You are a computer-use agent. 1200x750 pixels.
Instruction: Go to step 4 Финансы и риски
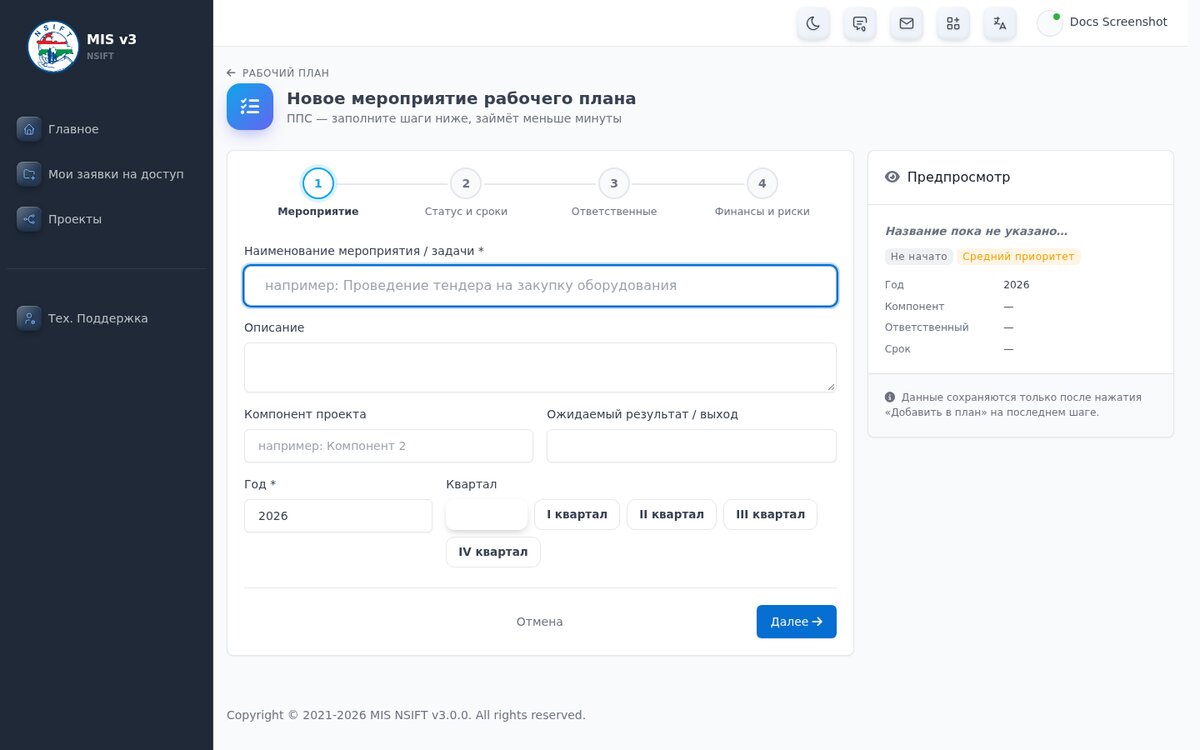click(762, 193)
